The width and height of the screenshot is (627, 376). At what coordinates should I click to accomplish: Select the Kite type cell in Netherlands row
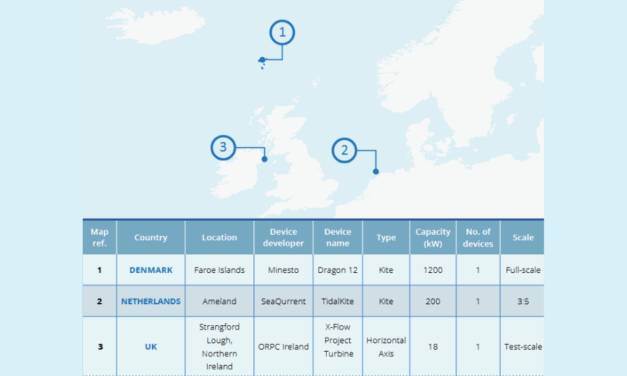[386, 301]
